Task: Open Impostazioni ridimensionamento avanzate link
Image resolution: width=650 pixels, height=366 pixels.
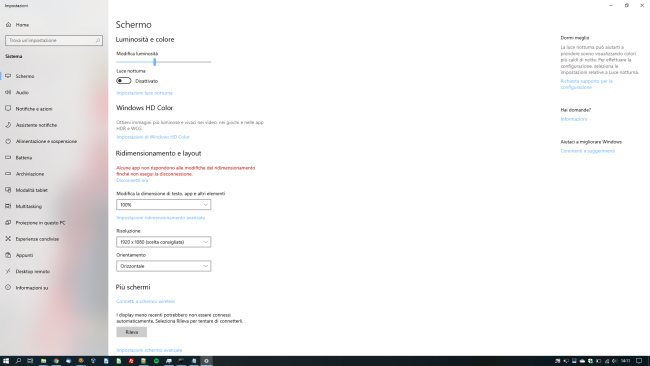Action: 160,218
